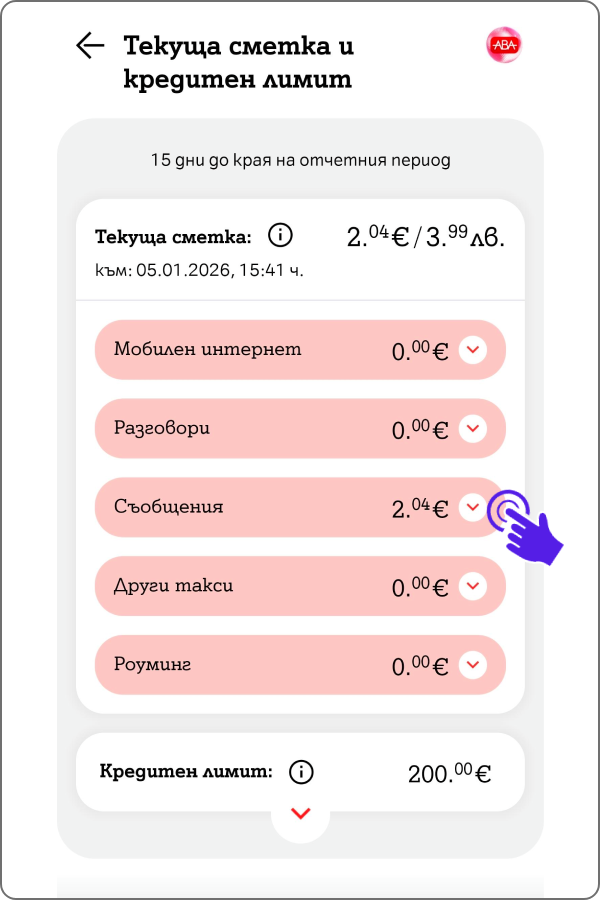
Task: Tap the info icon next to Текуща сметка
Action: click(x=280, y=235)
